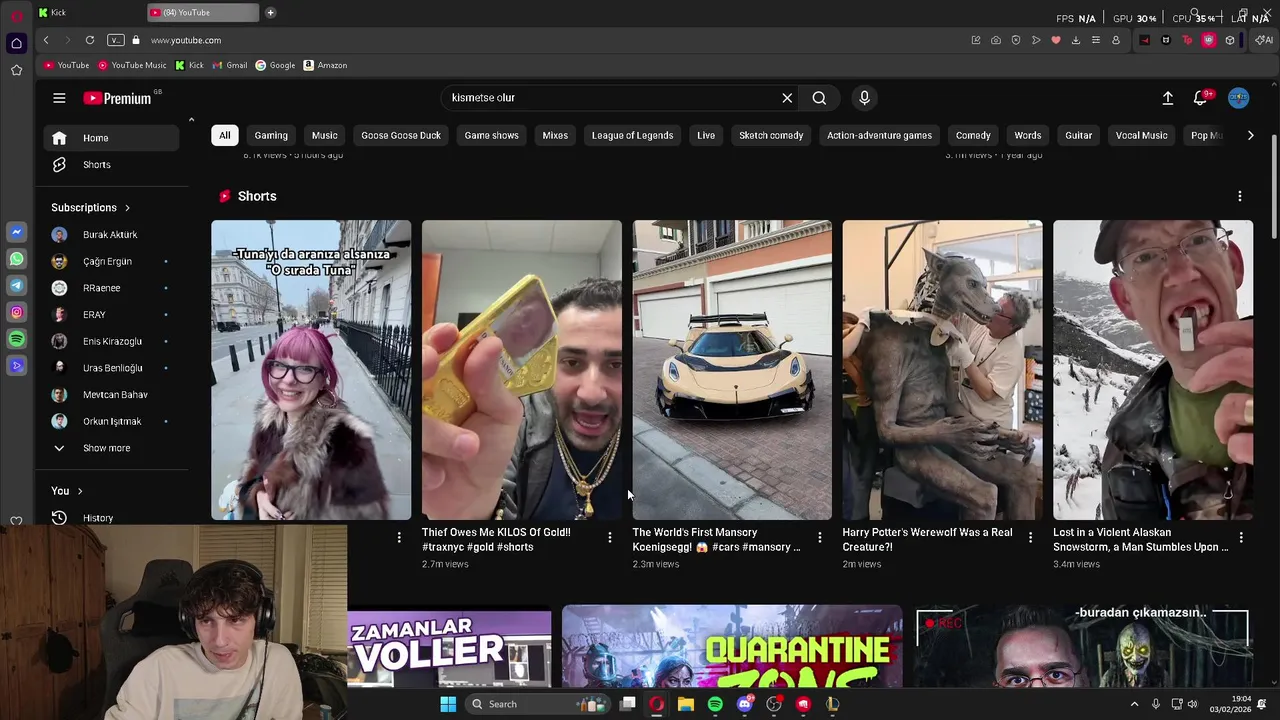The height and width of the screenshot is (720, 1280).
Task: Expand the Subscriptions section chevron
Action: click(127, 208)
